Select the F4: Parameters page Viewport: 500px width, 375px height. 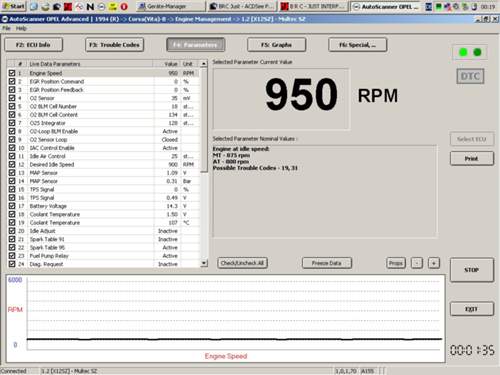(x=196, y=45)
